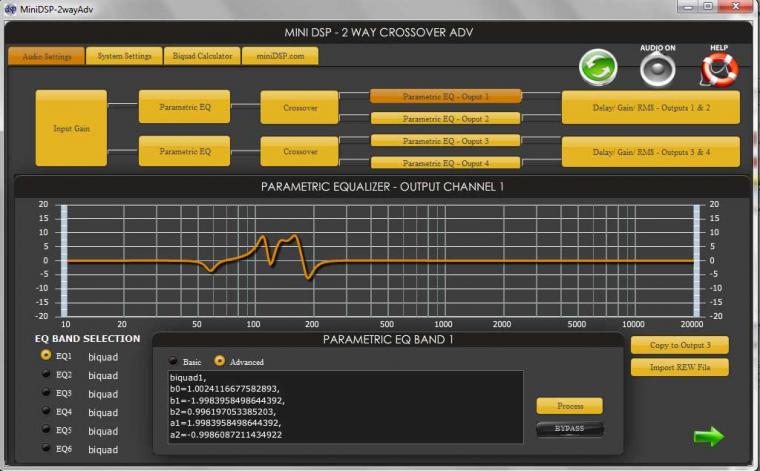Select the EQ1 band radio button

tap(46, 355)
